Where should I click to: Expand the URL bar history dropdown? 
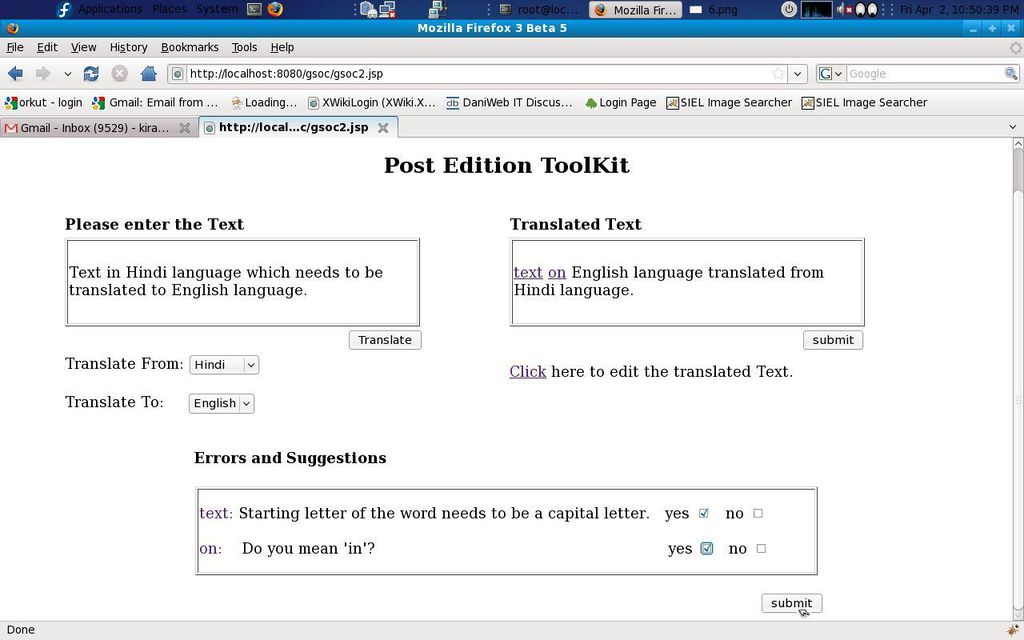pos(797,74)
